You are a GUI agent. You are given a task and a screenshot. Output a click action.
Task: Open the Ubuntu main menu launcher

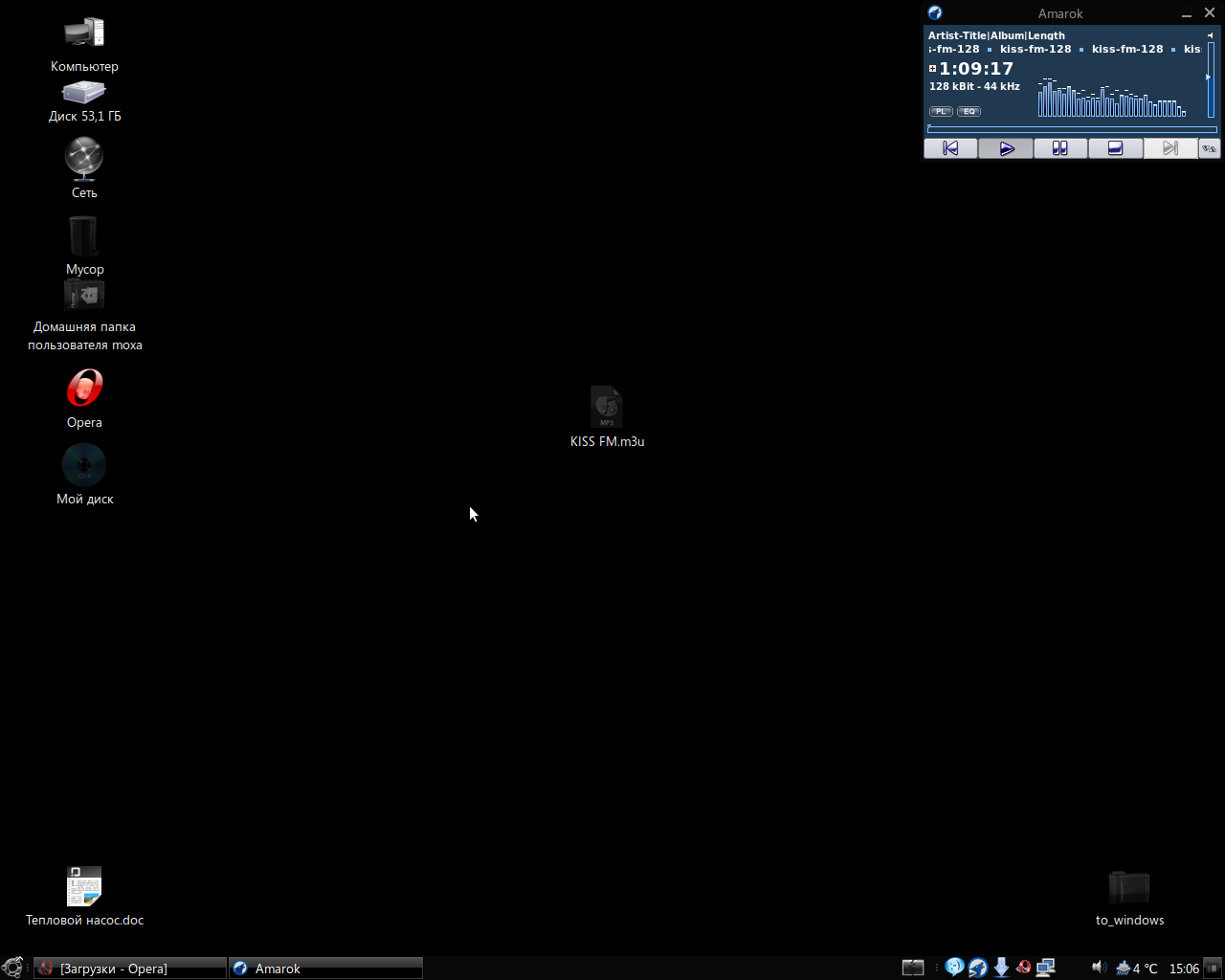12,968
